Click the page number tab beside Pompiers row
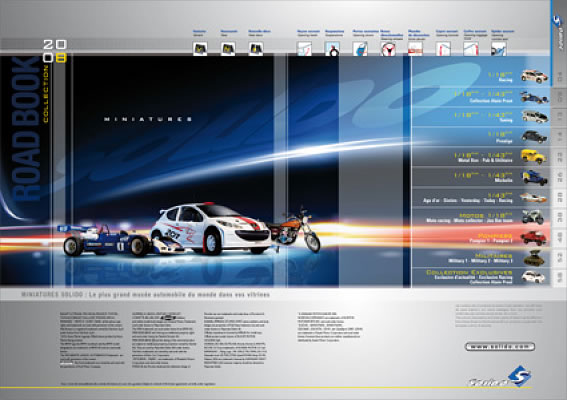567x400 pixels. pos(560,238)
